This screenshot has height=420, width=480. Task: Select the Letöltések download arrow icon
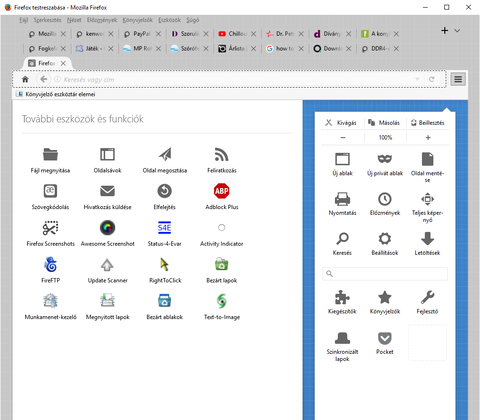(x=427, y=239)
